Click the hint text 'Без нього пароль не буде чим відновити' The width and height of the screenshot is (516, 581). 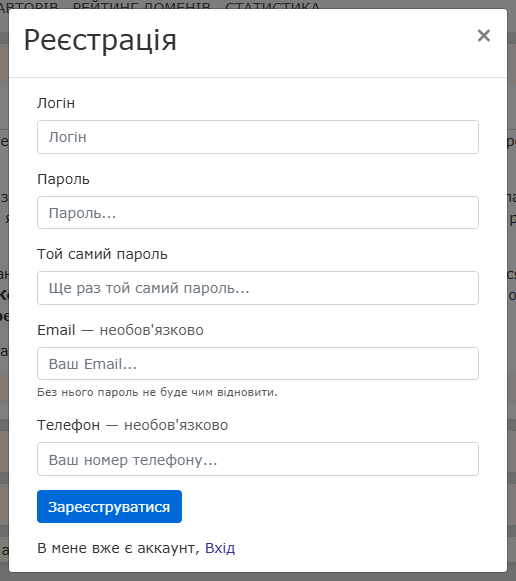(157, 392)
